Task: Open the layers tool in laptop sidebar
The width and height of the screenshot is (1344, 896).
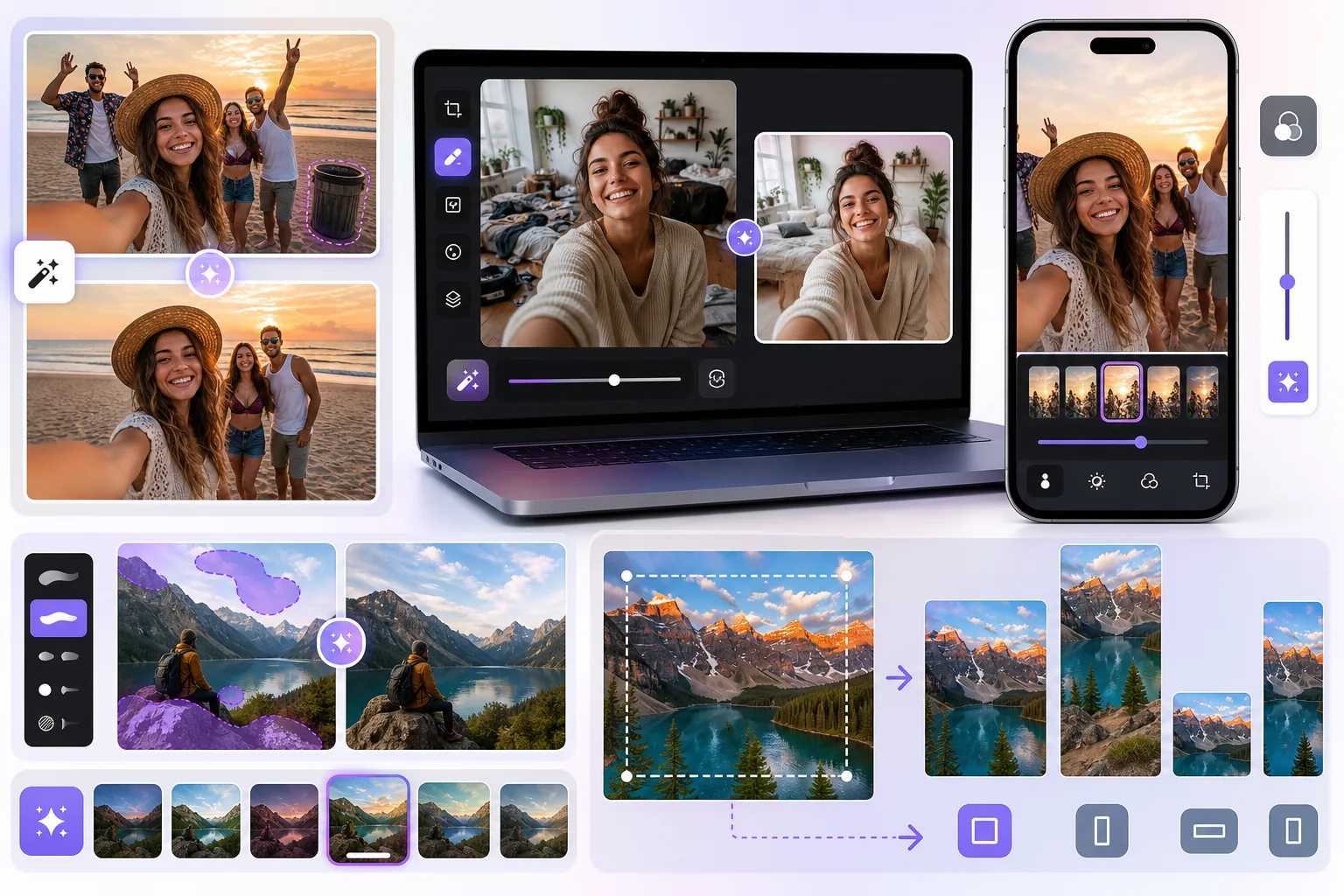Action: coord(452,299)
